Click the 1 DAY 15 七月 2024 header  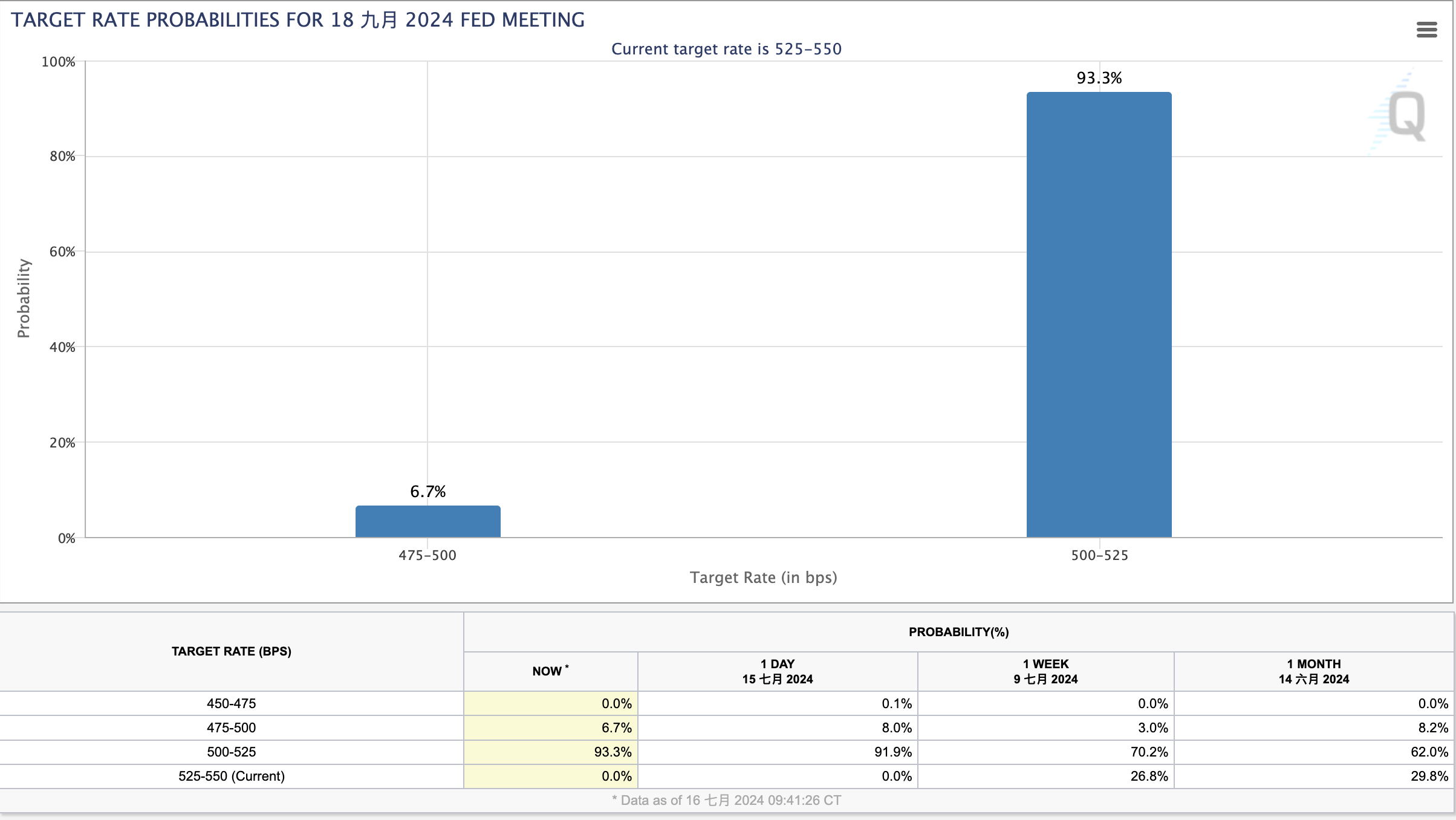coord(778,671)
